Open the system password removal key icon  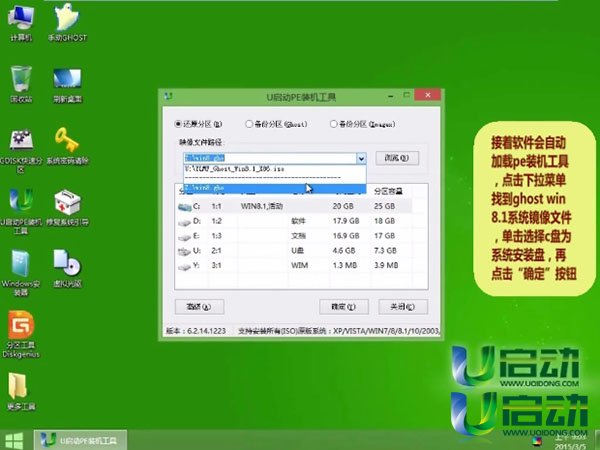[67, 146]
